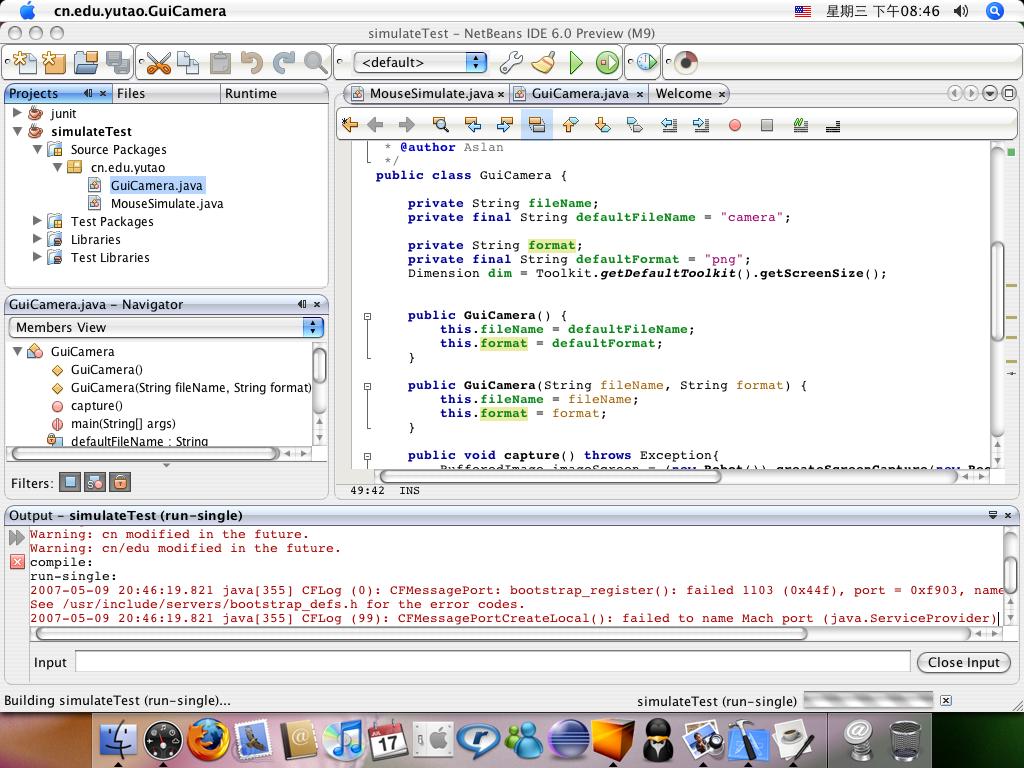Click the clock icon in main toolbar
The width and height of the screenshot is (1024, 768).
tap(647, 63)
